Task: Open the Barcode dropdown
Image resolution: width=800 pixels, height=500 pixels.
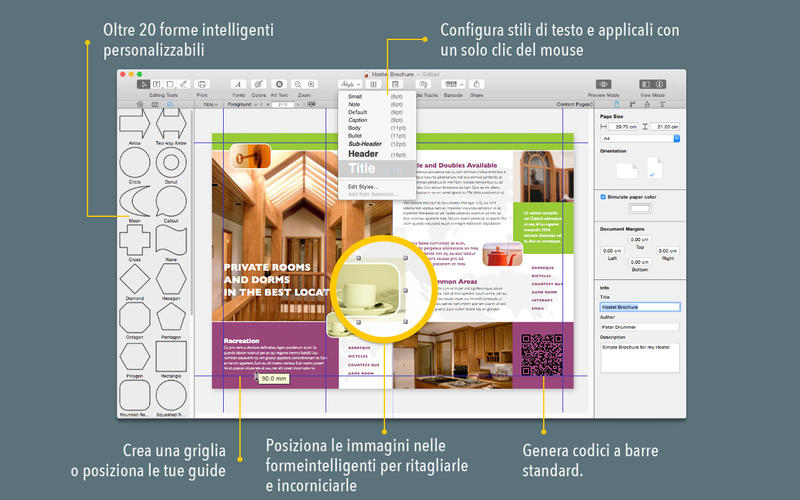Action: pyautogui.click(x=453, y=84)
